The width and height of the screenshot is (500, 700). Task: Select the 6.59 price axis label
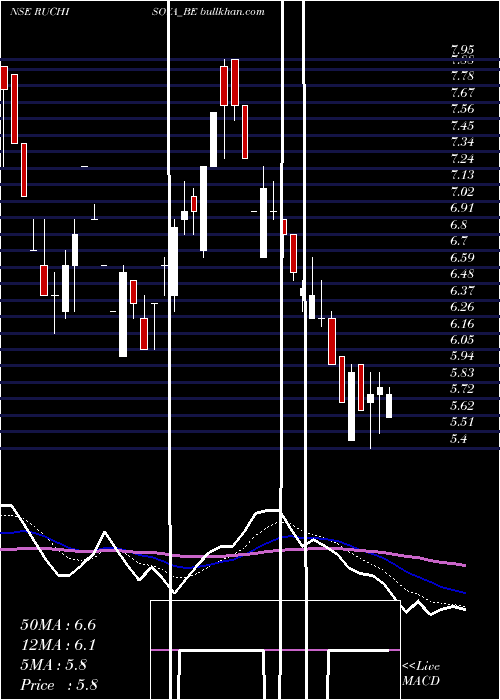pyautogui.click(x=462, y=258)
